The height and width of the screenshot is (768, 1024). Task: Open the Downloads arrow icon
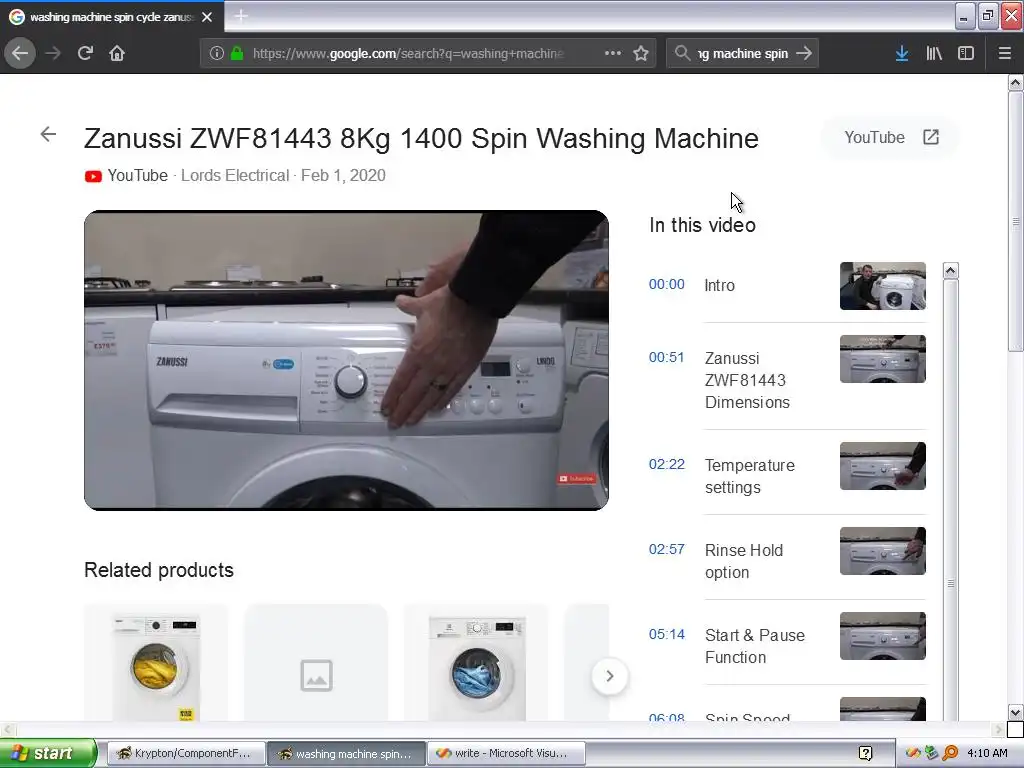coord(902,53)
